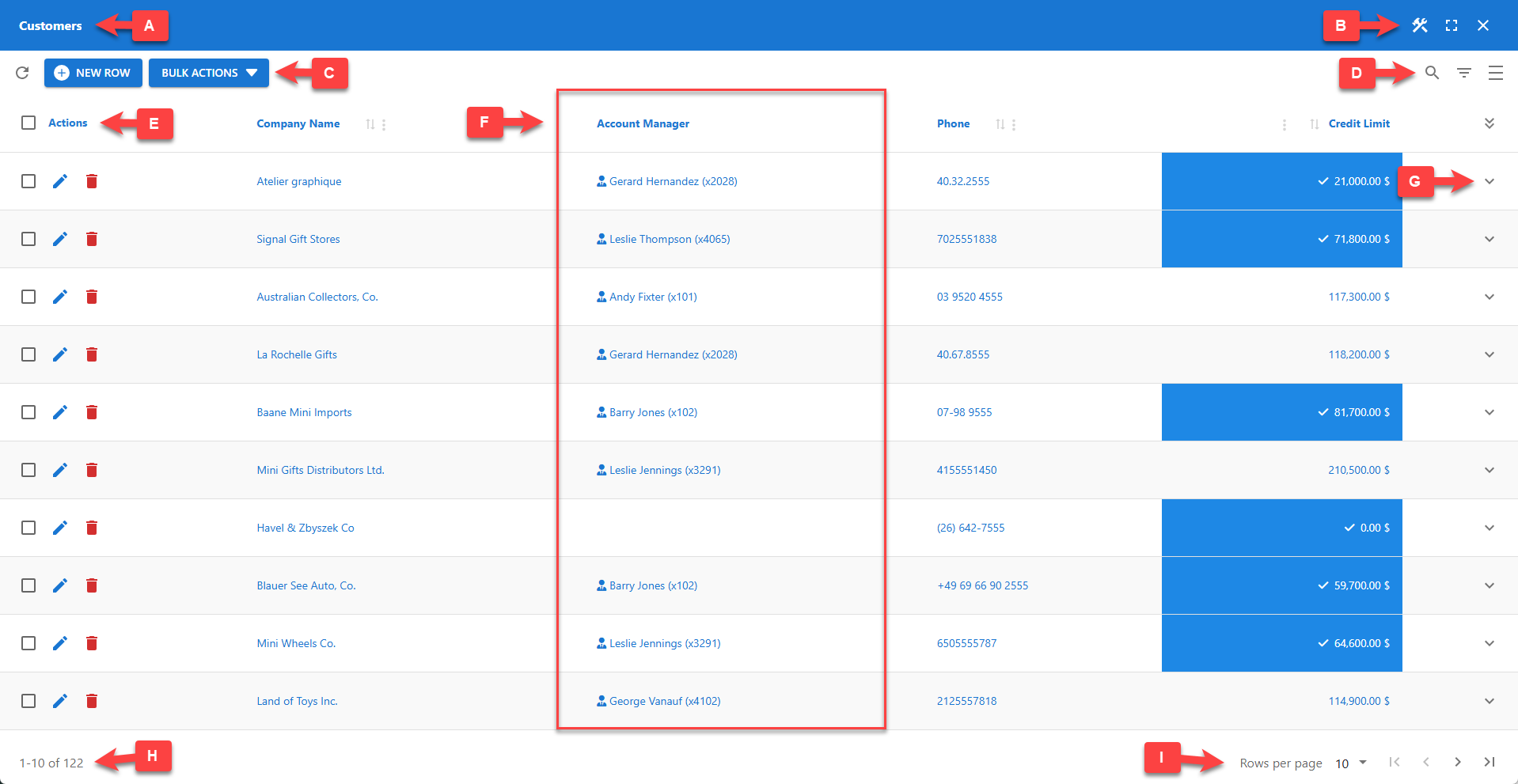Viewport: 1518px width, 784px height.
Task: Edit the Atelier graphique row with the pencil icon
Action: tap(60, 181)
